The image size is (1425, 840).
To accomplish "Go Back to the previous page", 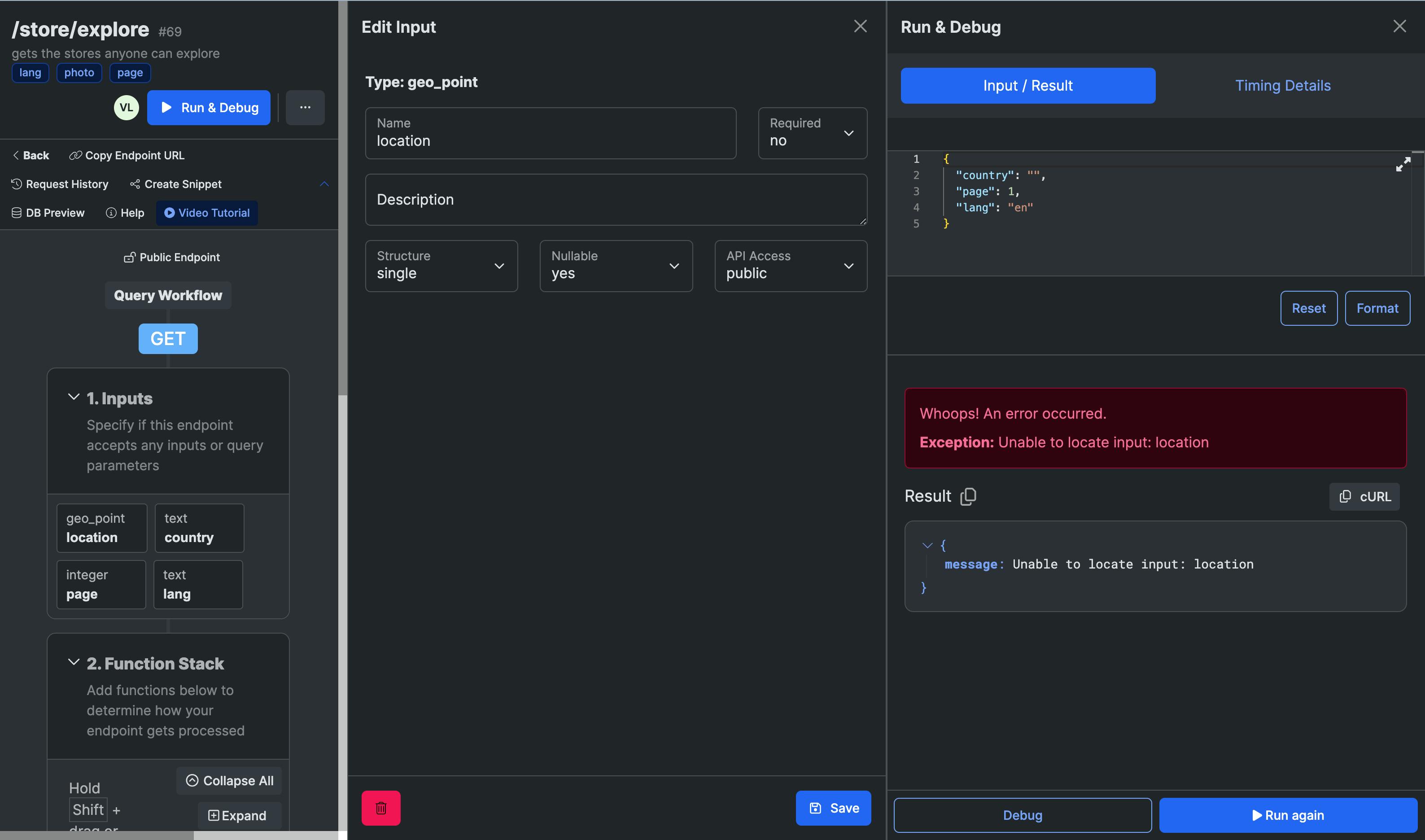I will pos(31,155).
